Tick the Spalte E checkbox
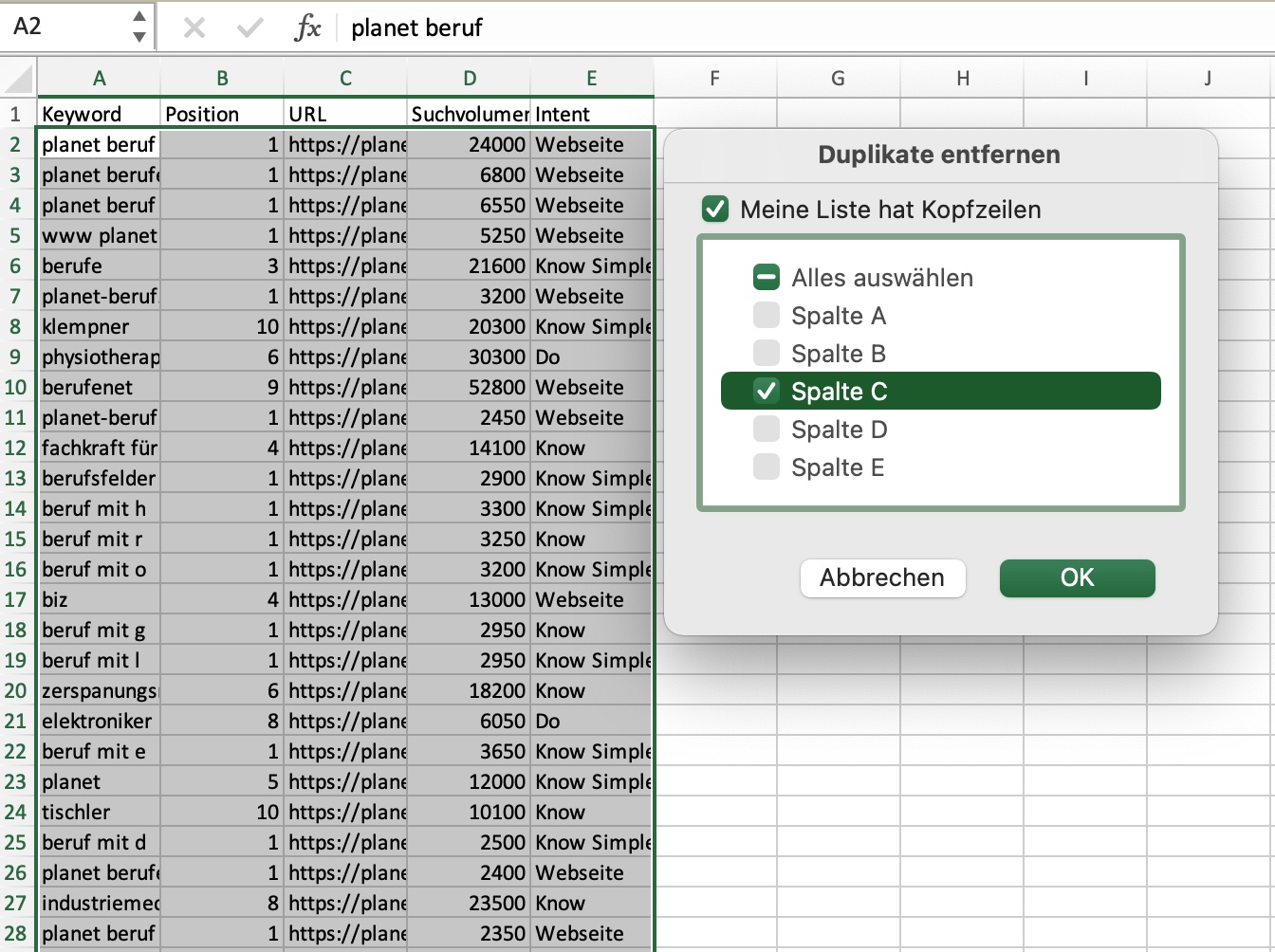 tap(766, 467)
